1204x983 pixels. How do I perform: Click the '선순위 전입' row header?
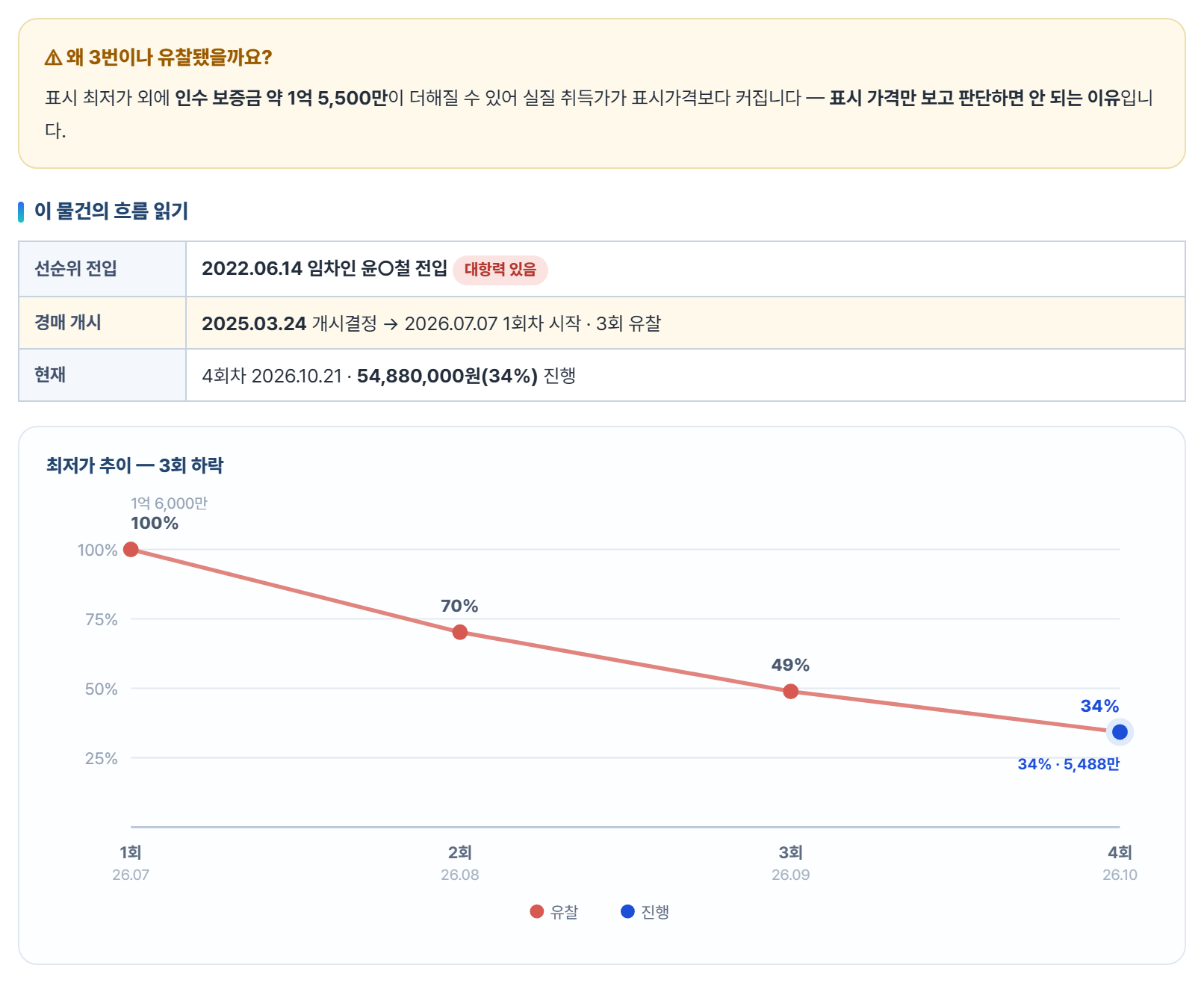pos(102,269)
